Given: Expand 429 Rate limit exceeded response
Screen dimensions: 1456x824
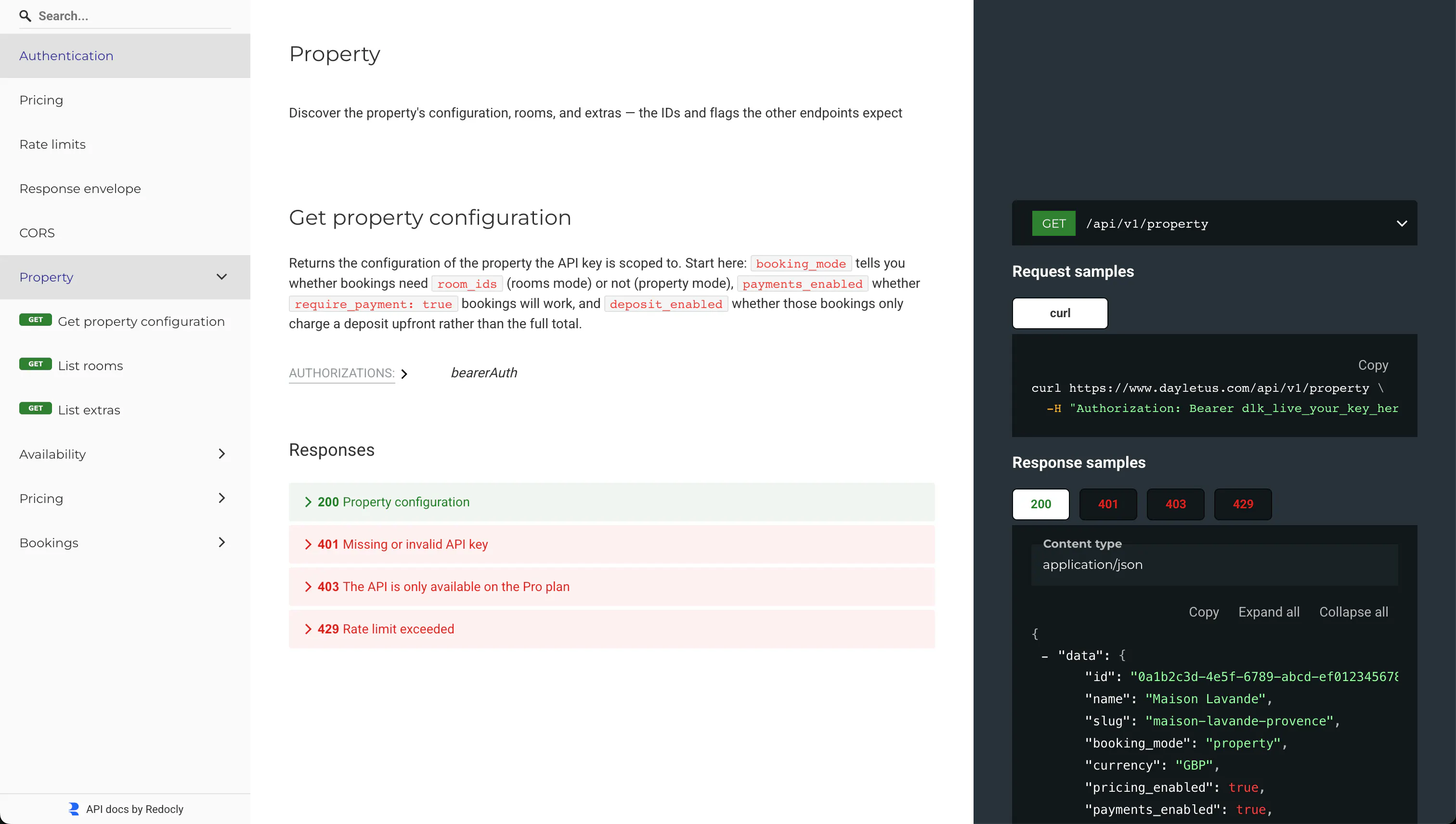Looking at the screenshot, I should pyautogui.click(x=611, y=629).
